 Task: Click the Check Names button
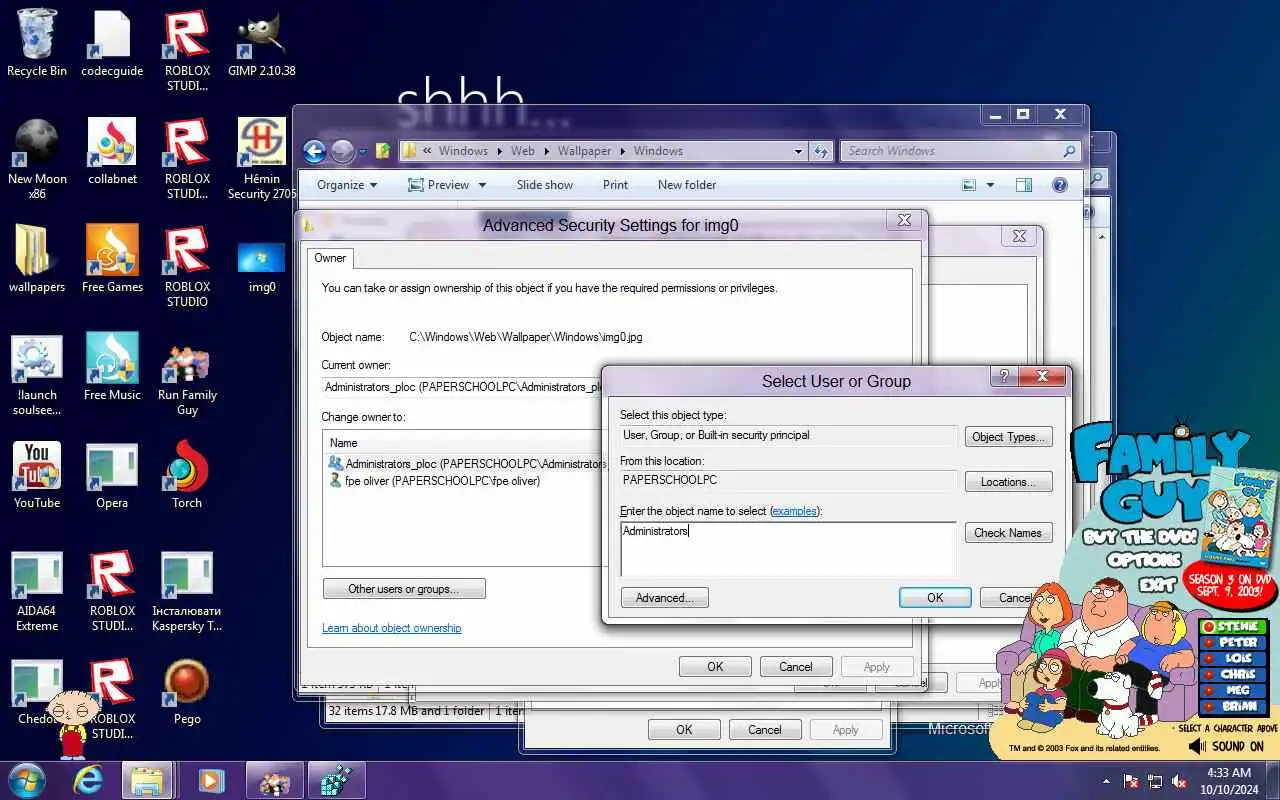click(1008, 533)
